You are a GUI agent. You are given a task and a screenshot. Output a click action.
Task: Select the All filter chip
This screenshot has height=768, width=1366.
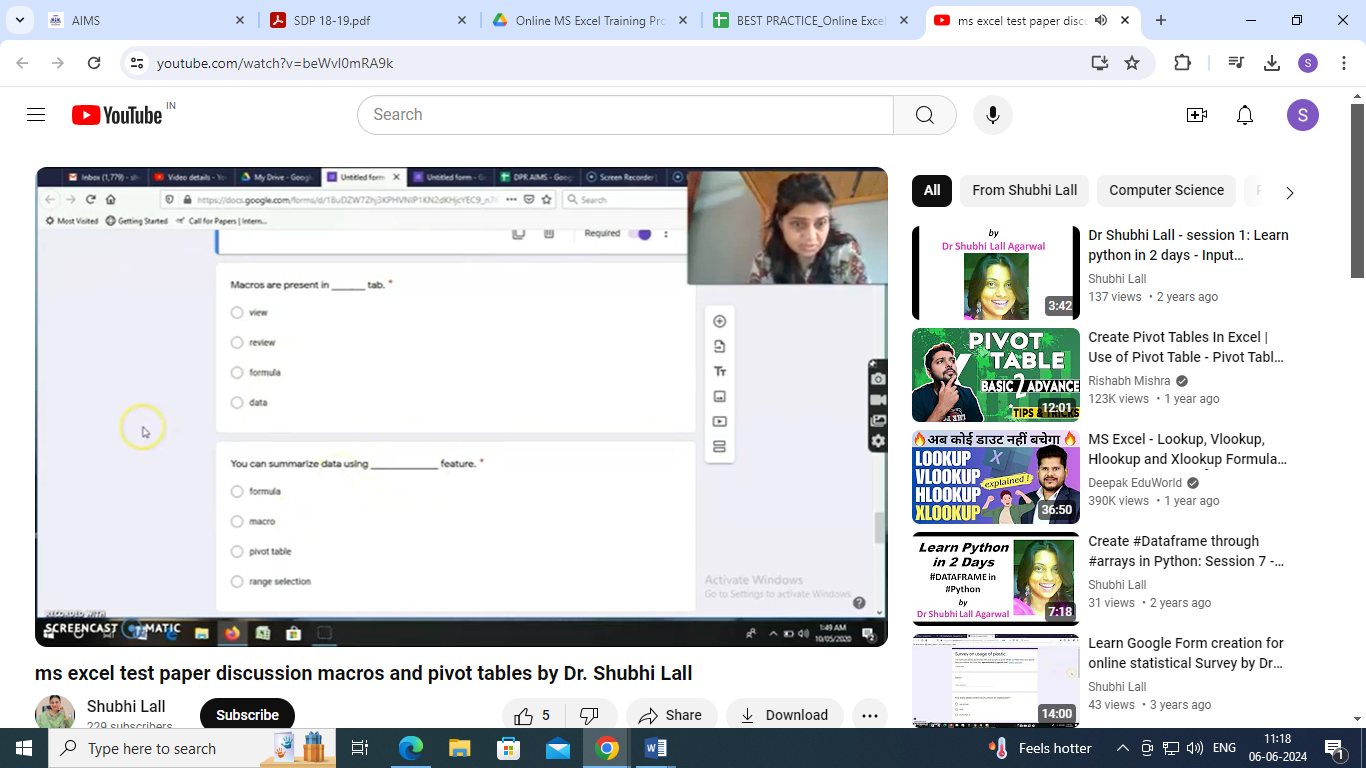(932, 190)
